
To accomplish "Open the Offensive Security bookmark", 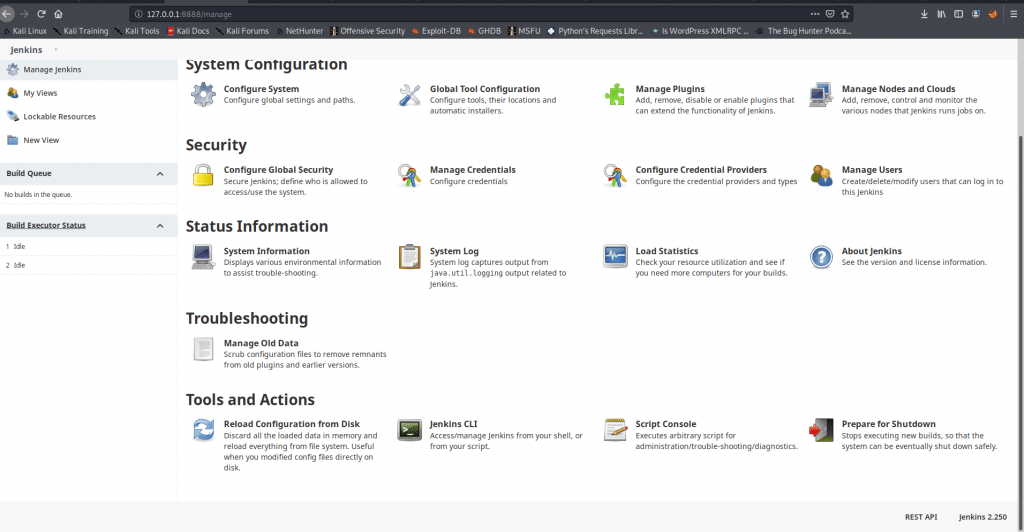I will 368,31.
